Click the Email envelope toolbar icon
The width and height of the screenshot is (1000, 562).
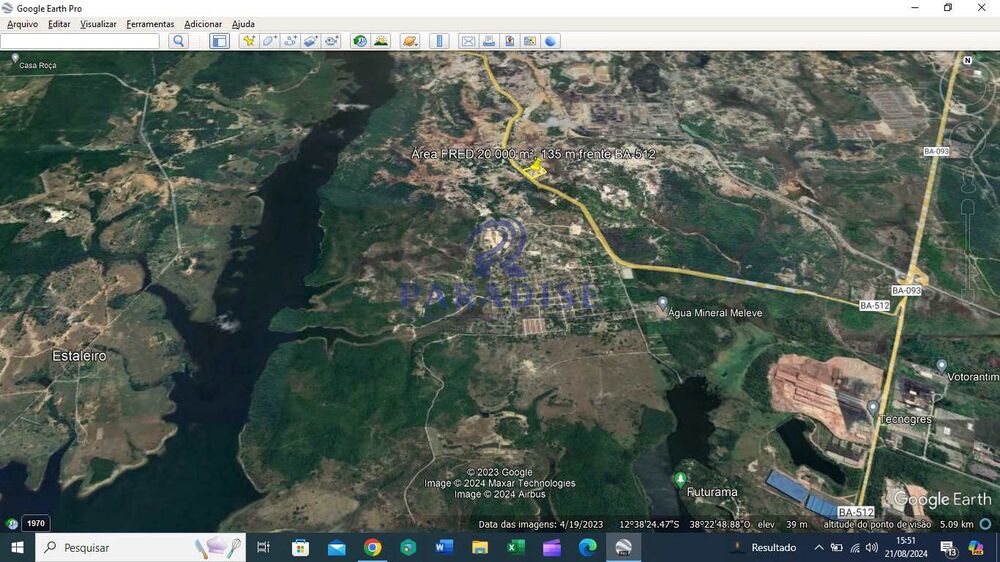click(467, 41)
